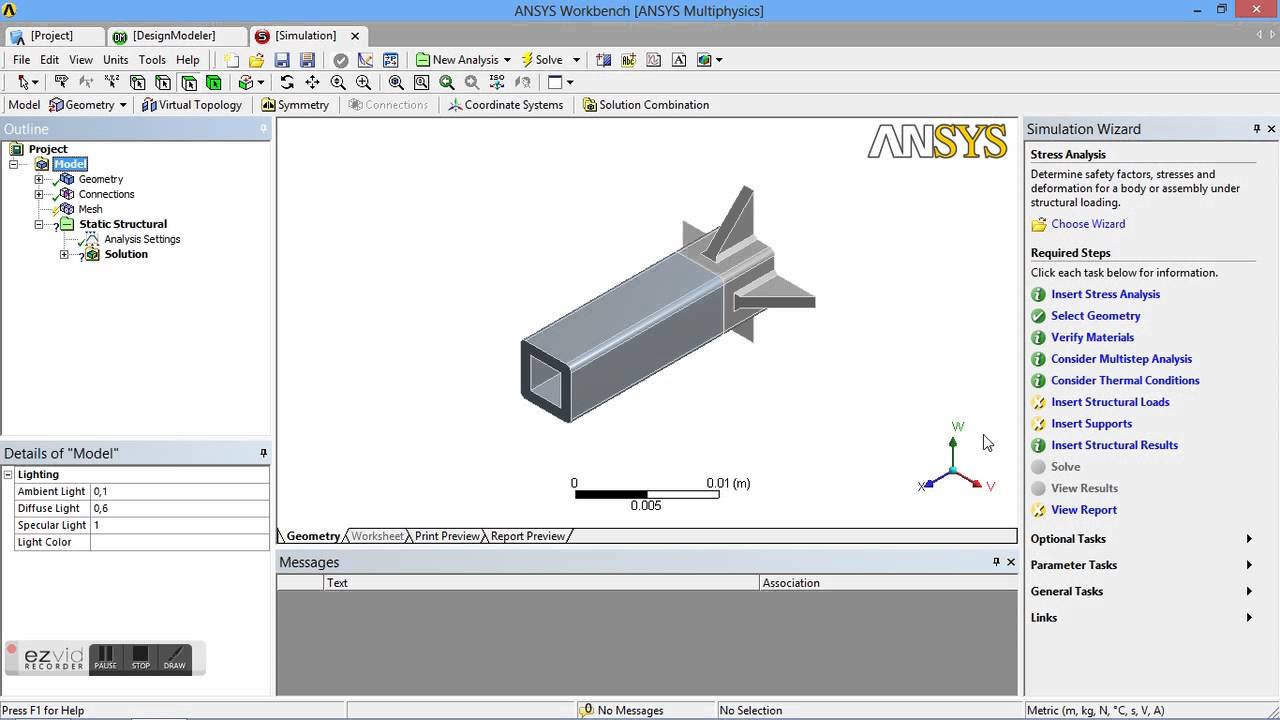Switch to the Print Preview tab
1280x720 pixels.
coord(447,536)
